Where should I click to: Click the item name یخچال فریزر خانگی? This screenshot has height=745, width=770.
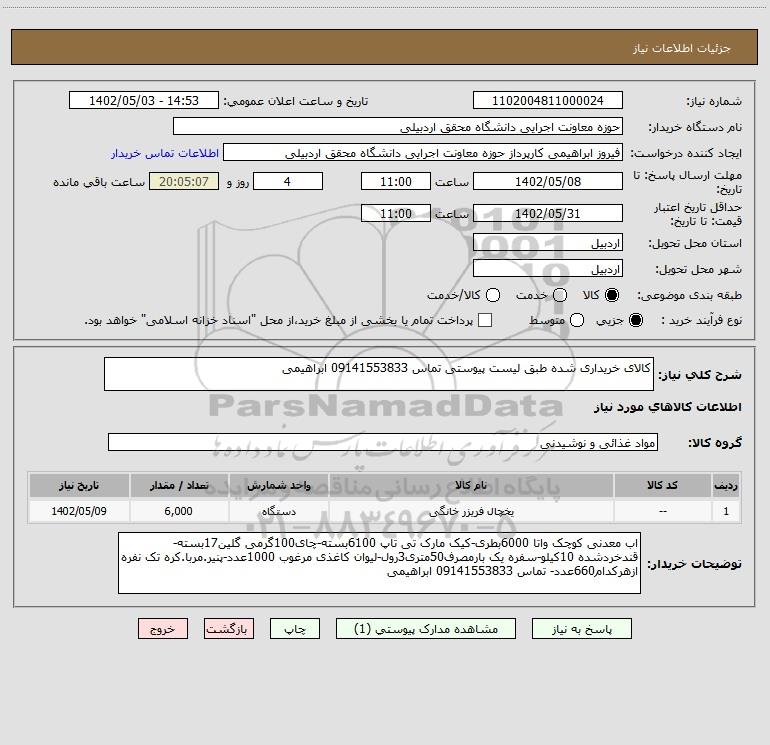(471, 511)
